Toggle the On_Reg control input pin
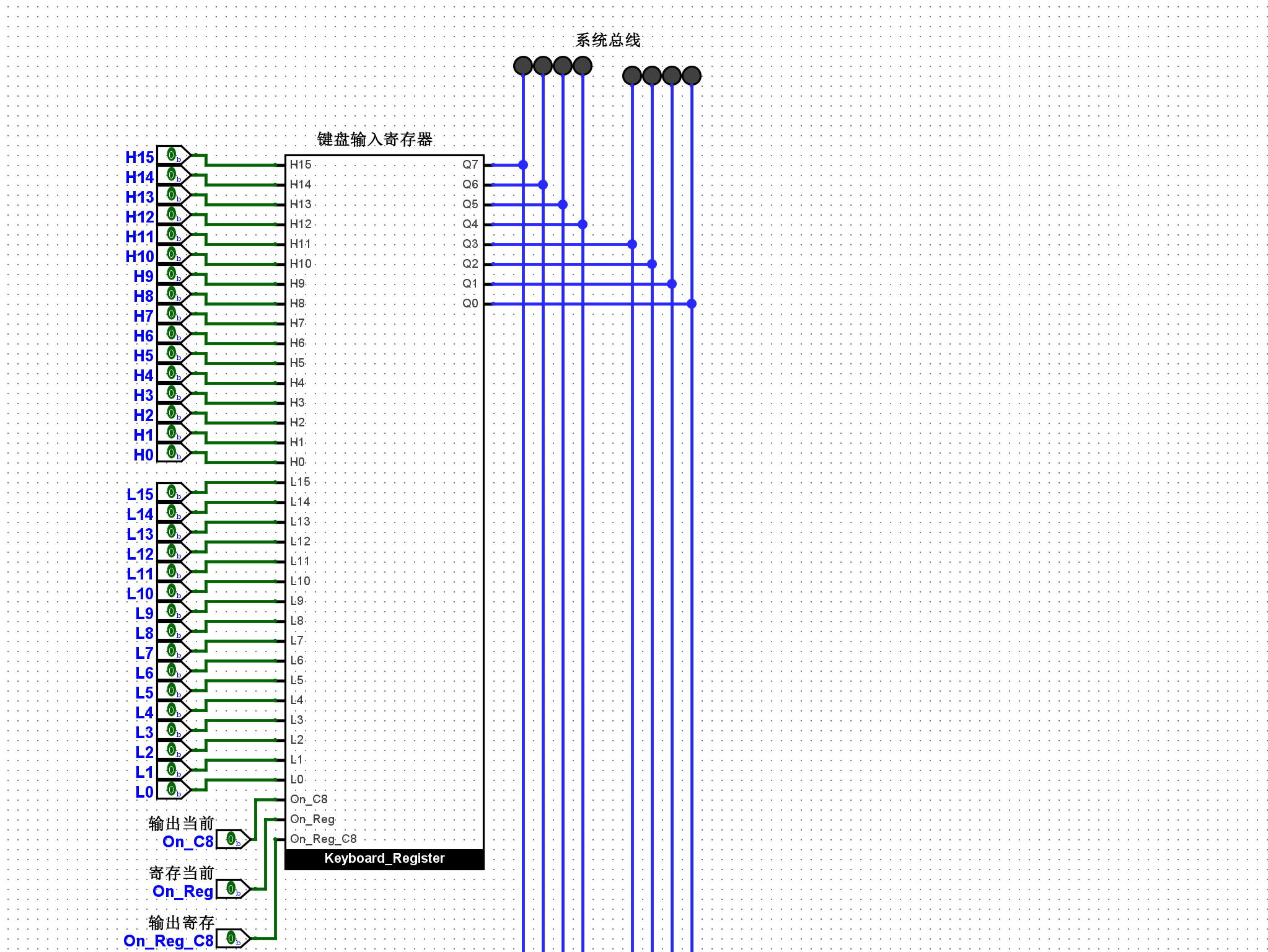Screen dimensions: 1268x952 pos(233,889)
